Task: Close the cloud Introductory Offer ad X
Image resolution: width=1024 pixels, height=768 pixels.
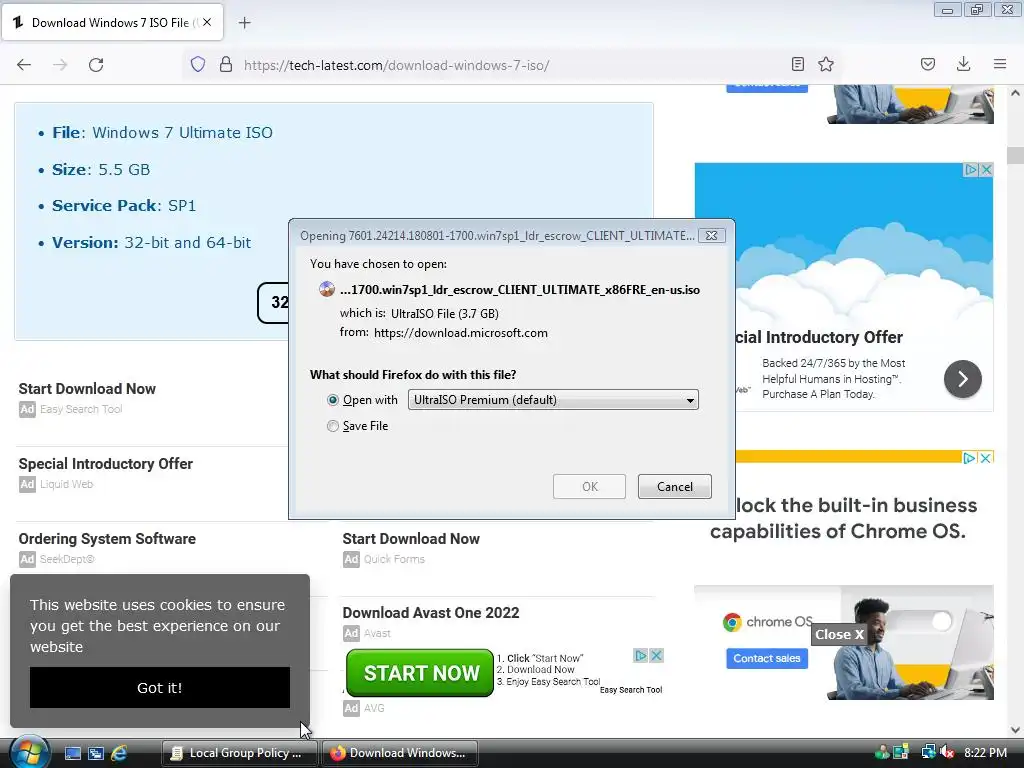Action: 986,170
